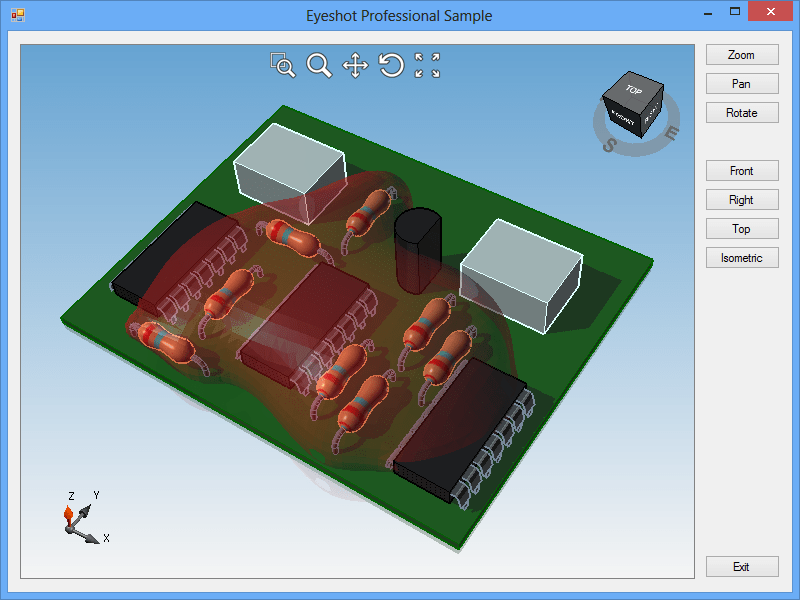Click the TOP face of view cube
800x600 pixels.
[634, 90]
